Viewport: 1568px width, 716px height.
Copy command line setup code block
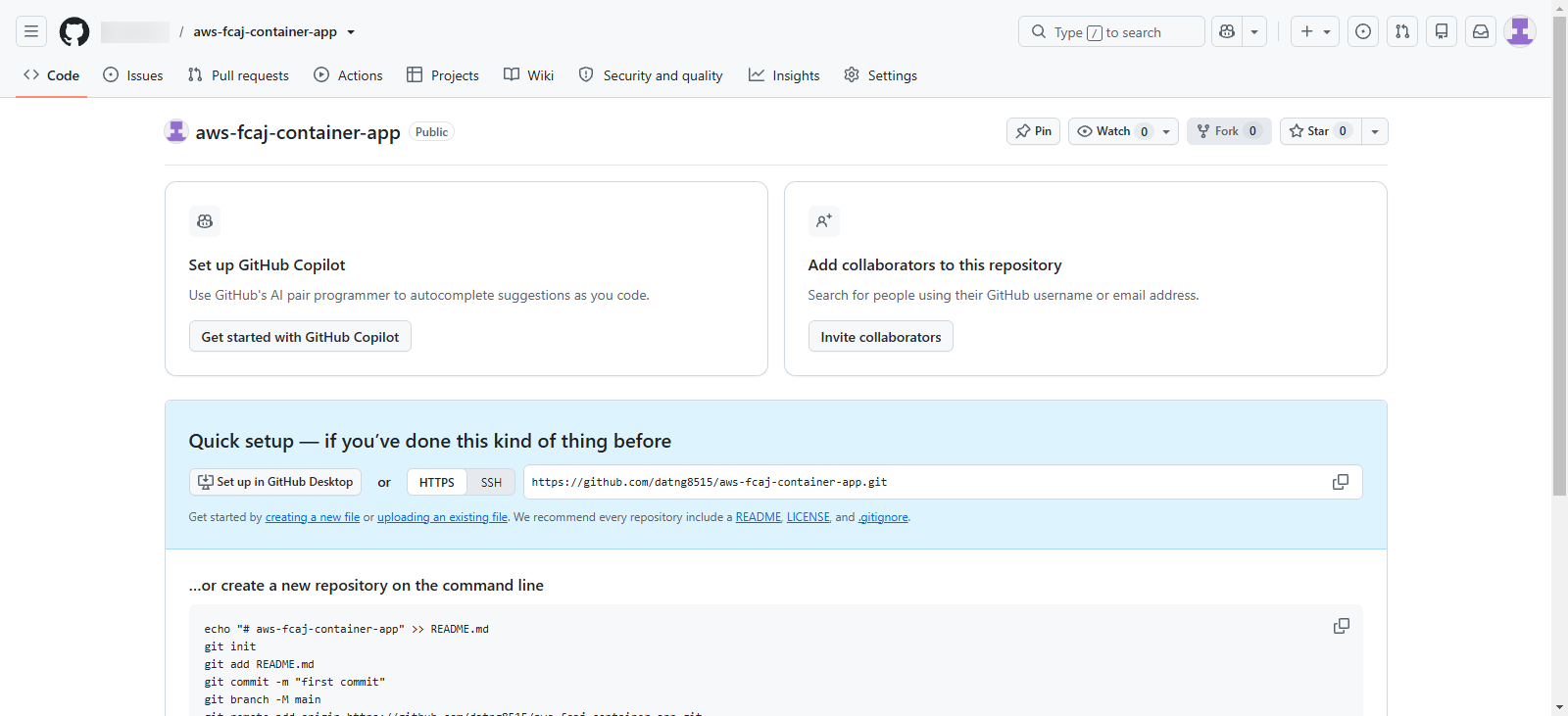click(1342, 626)
